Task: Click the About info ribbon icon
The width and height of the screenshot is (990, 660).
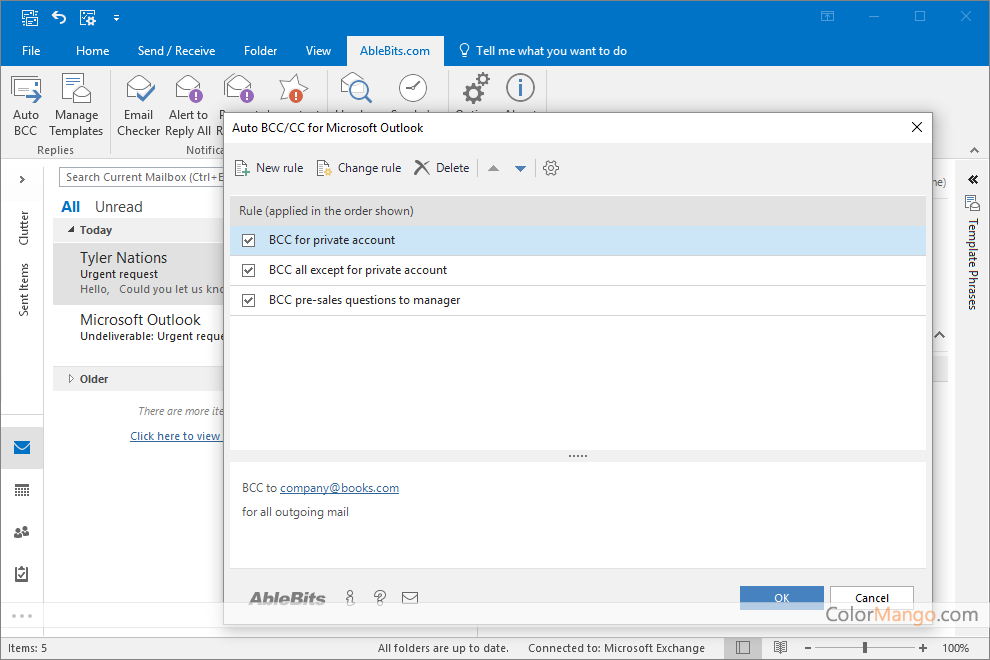Action: tap(520, 88)
